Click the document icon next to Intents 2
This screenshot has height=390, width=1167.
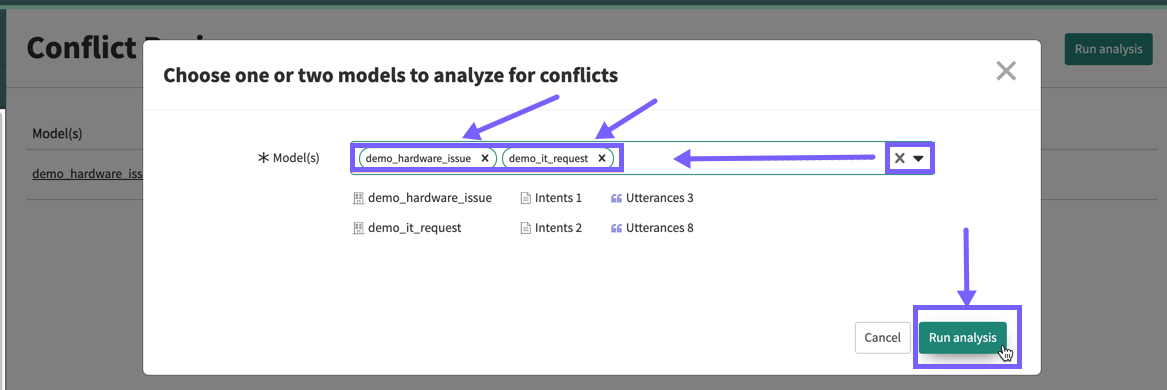tap(525, 228)
